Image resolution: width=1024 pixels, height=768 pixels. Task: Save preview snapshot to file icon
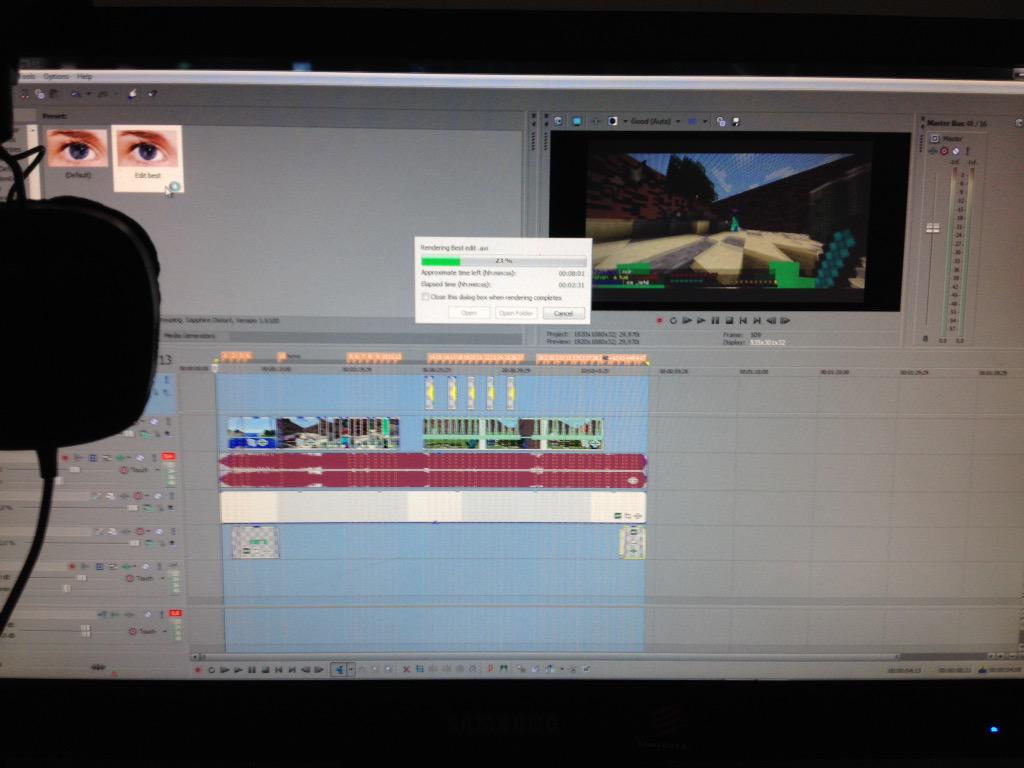pyautogui.click(x=735, y=121)
